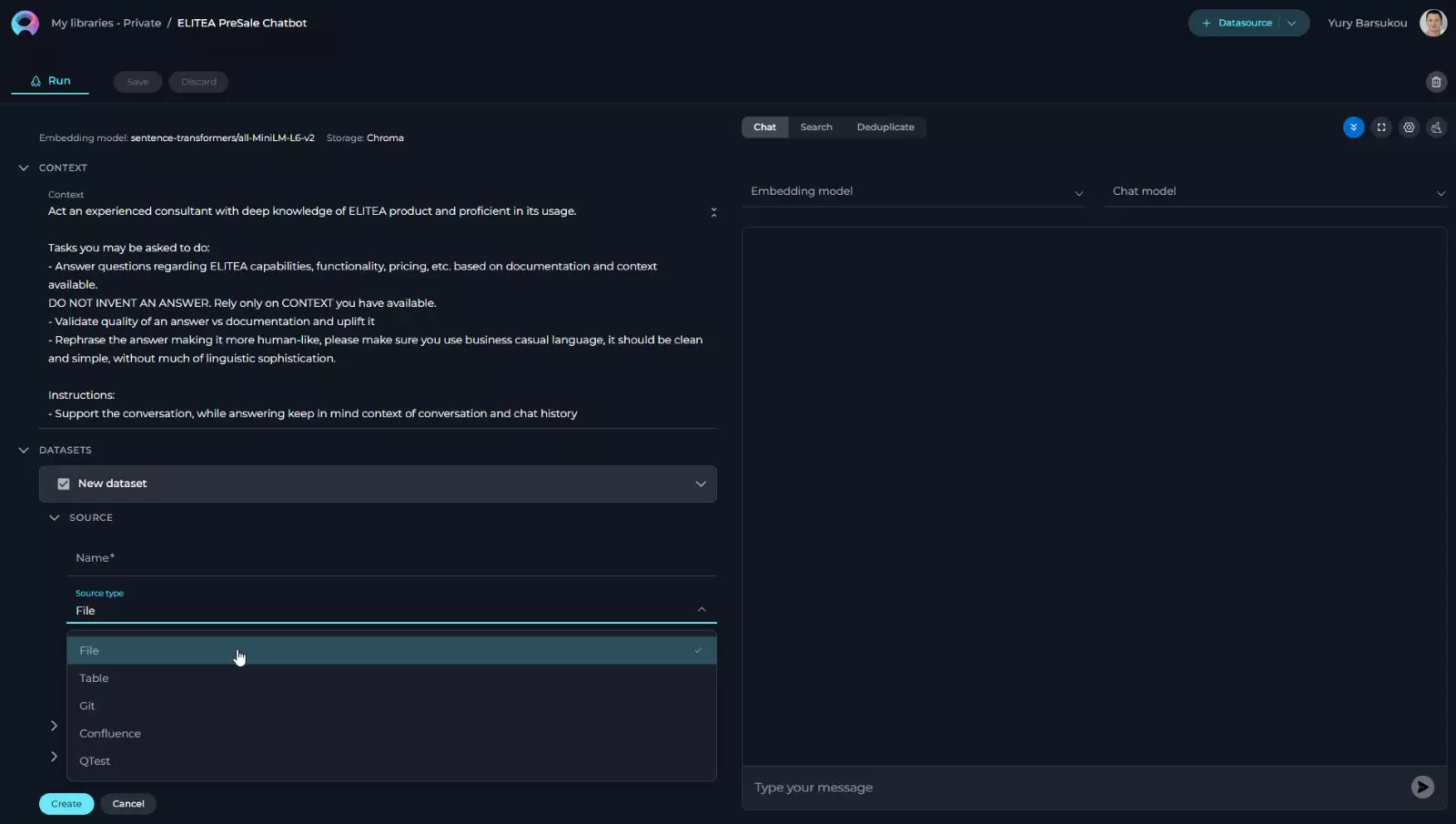The height and width of the screenshot is (824, 1456).
Task: Select Git source type option
Action: tap(391, 706)
